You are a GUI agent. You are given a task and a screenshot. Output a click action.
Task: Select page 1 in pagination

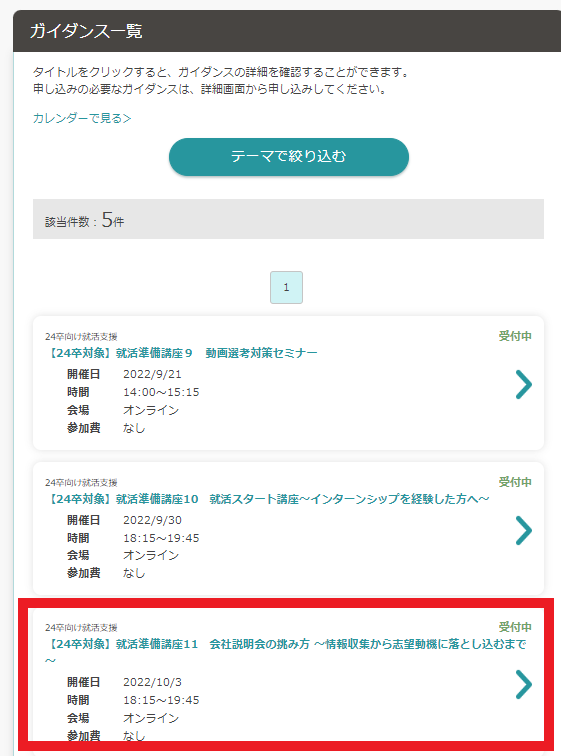tap(286, 287)
